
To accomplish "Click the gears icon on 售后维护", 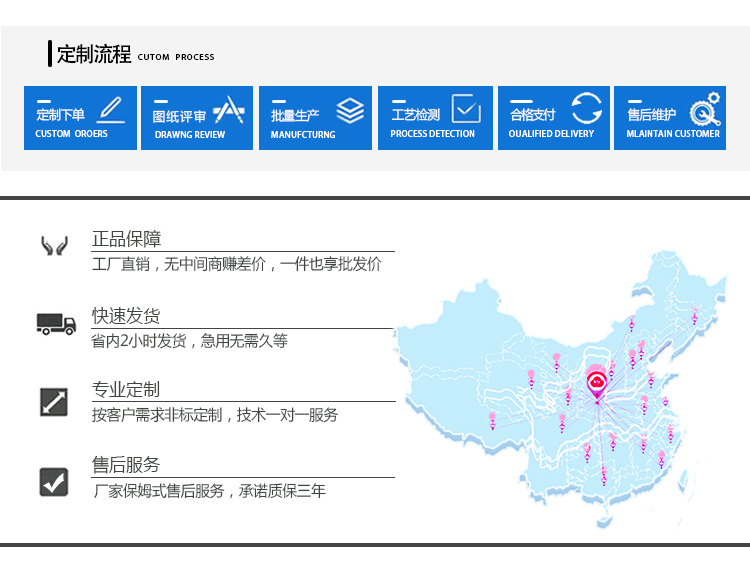I will (705, 108).
